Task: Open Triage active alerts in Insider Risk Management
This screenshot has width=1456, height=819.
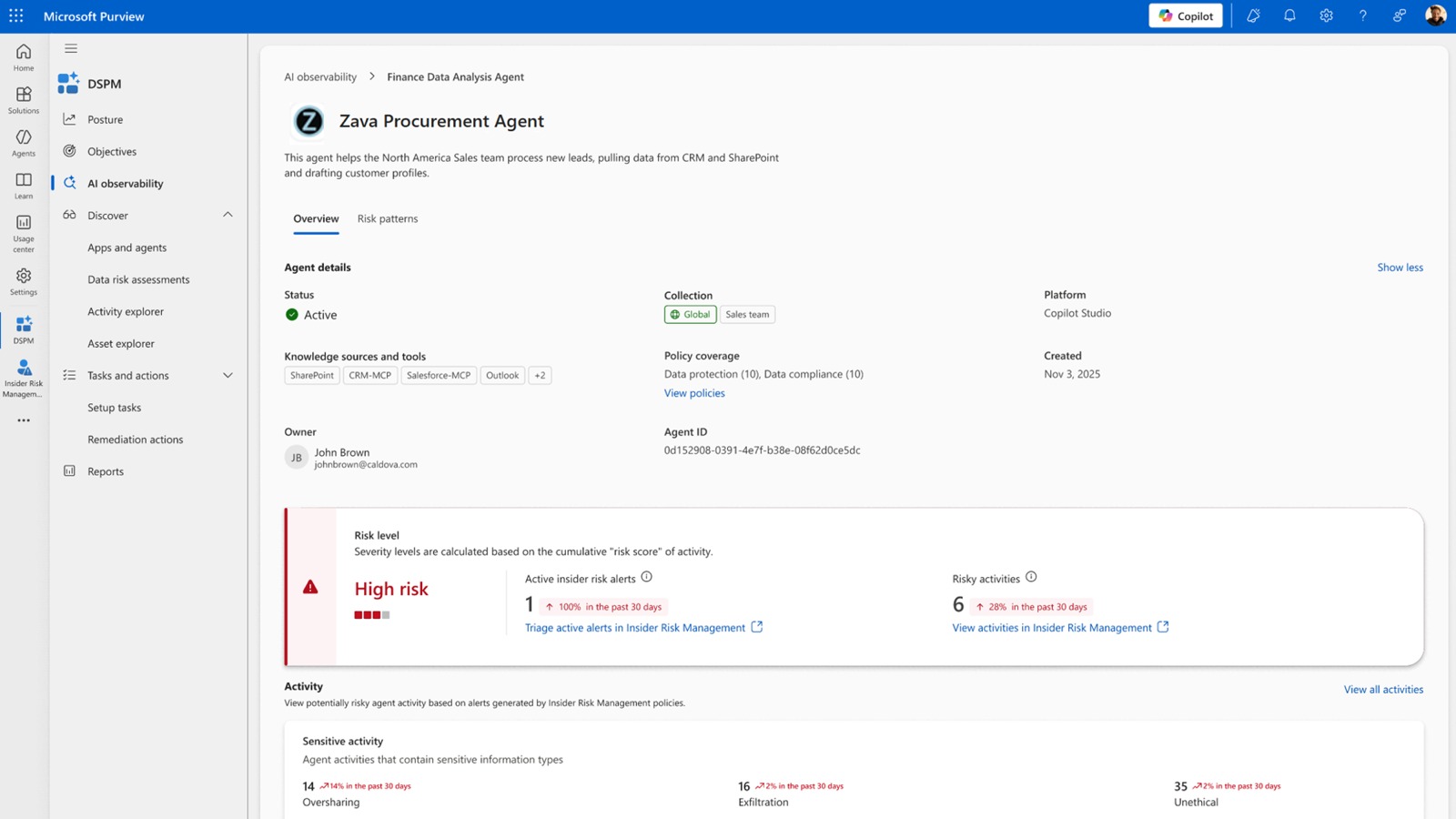Action: [643, 627]
